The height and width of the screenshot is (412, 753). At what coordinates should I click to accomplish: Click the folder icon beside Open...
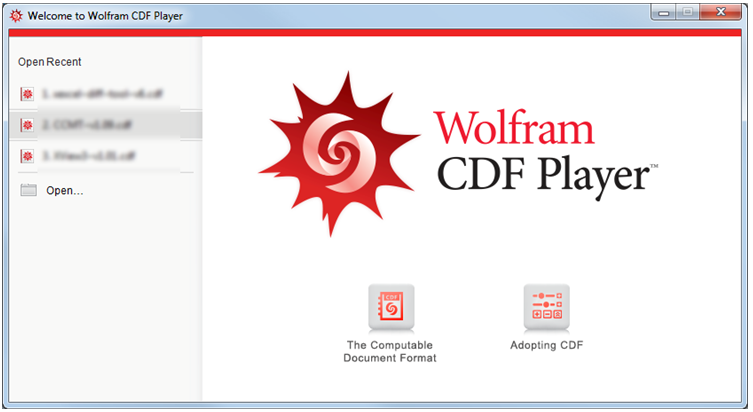click(28, 190)
